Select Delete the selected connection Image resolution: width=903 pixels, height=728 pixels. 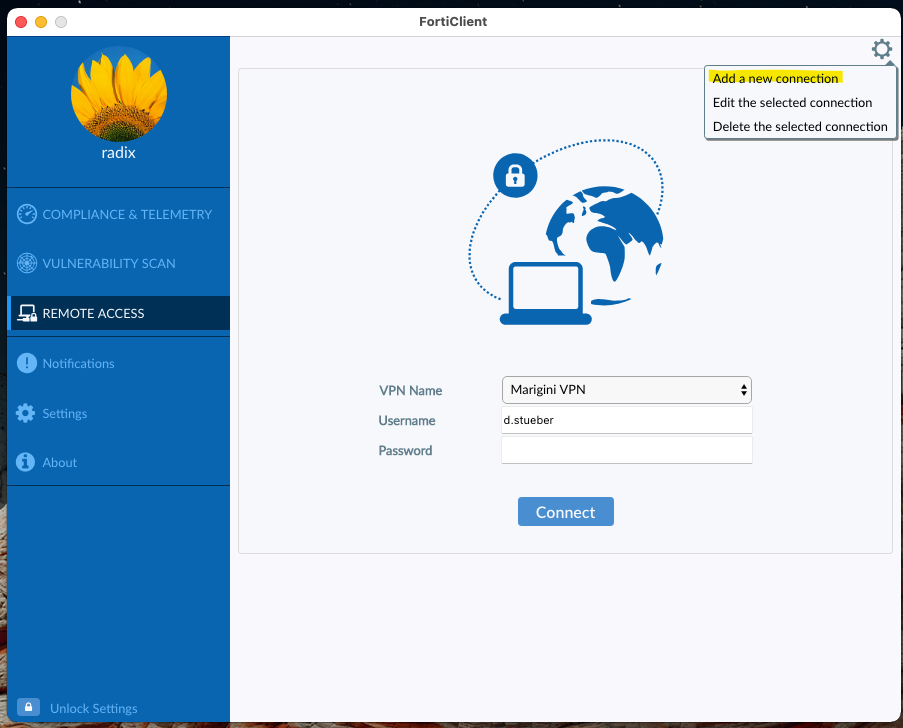800,126
